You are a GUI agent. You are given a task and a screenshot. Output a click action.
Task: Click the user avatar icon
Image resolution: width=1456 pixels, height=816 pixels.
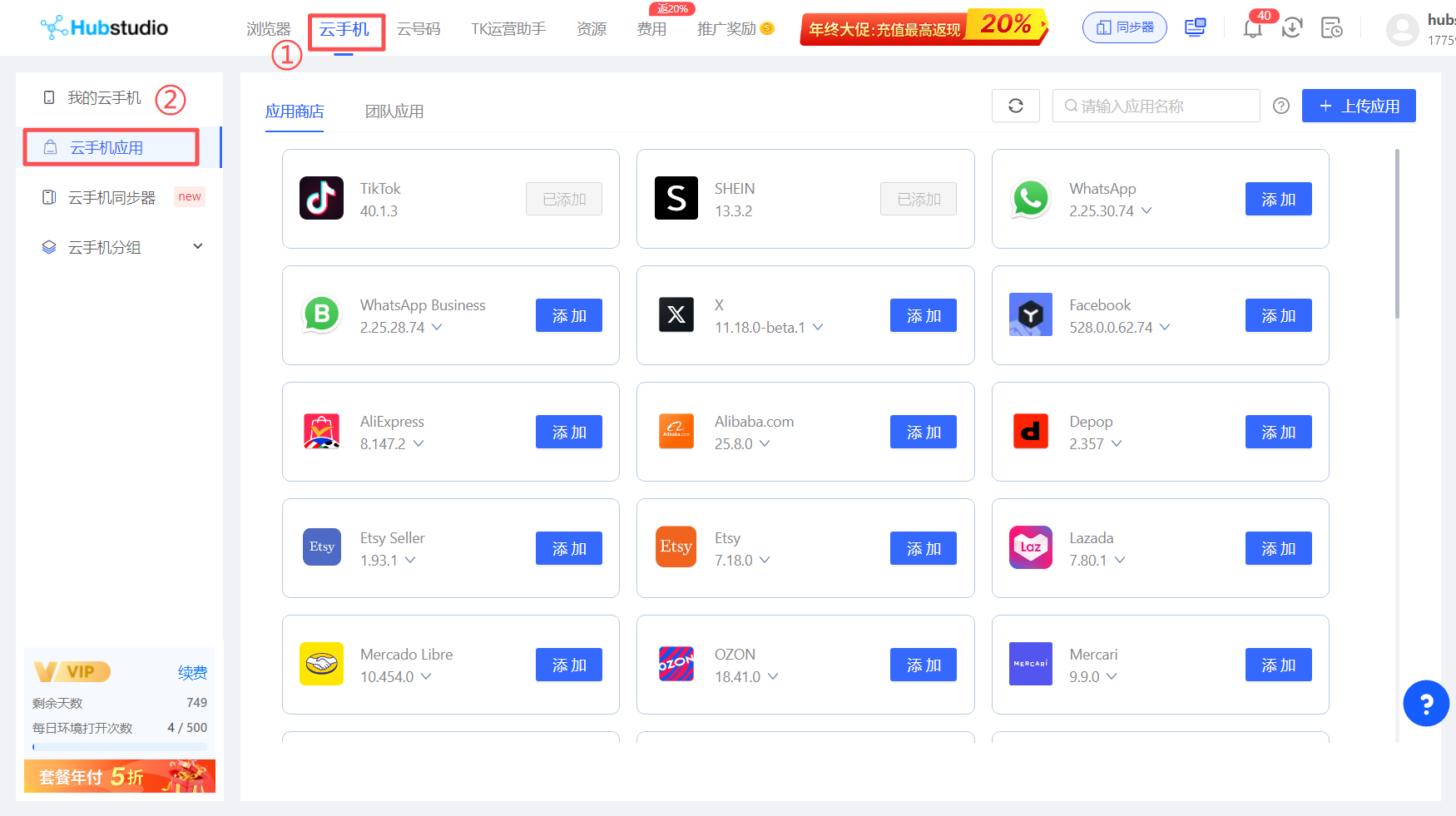[1402, 30]
